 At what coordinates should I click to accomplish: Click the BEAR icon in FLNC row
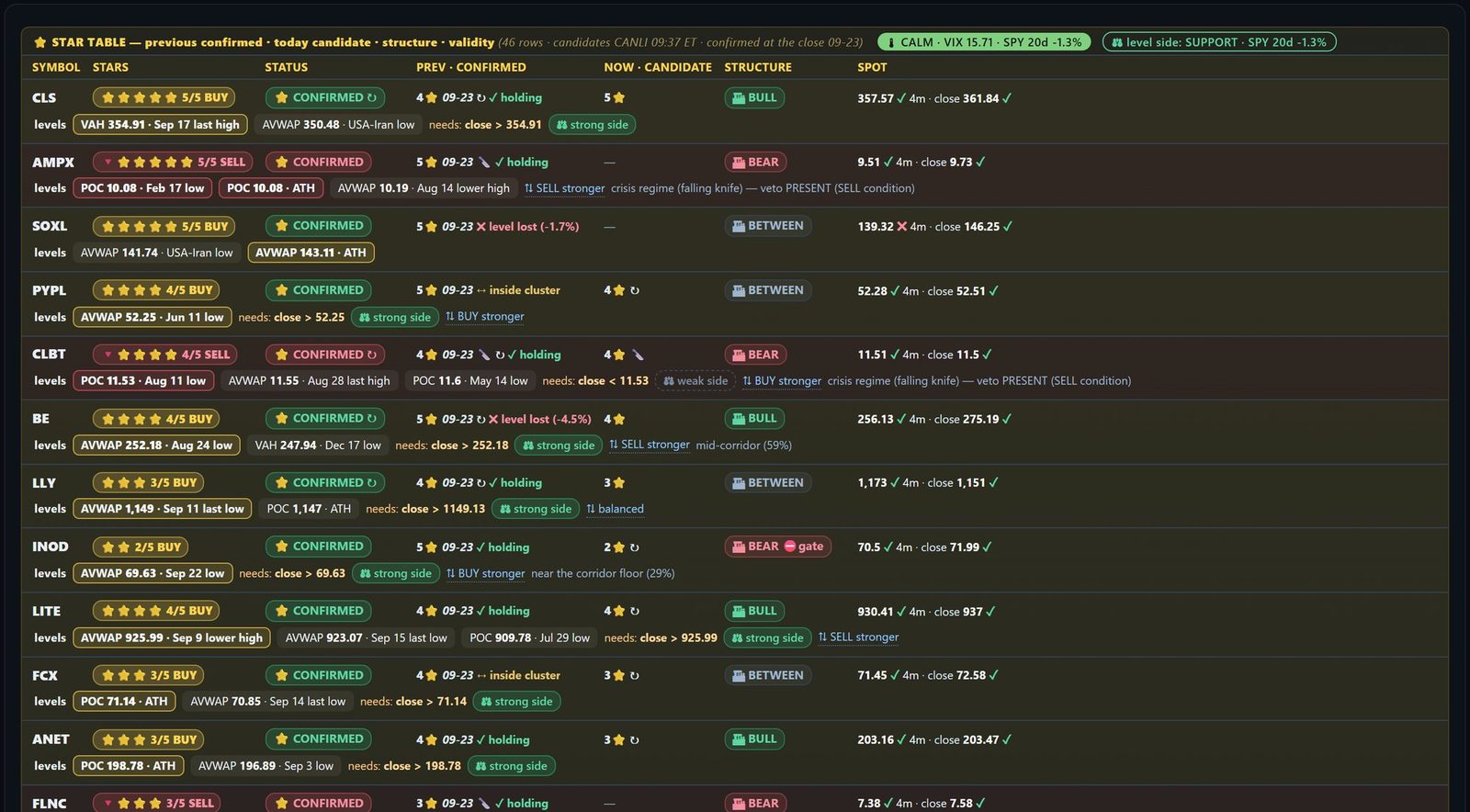click(738, 803)
